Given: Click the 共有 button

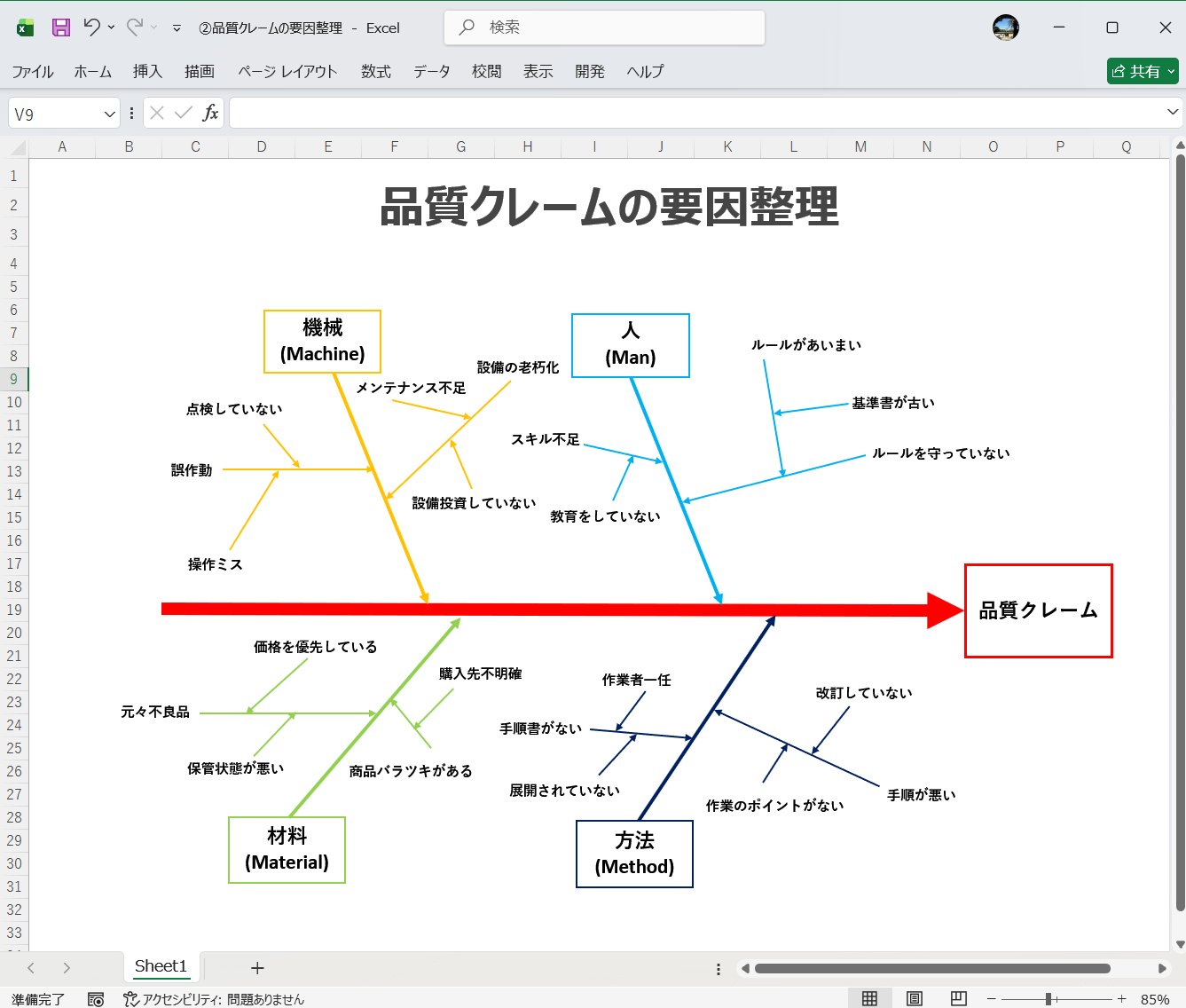Looking at the screenshot, I should (x=1142, y=71).
